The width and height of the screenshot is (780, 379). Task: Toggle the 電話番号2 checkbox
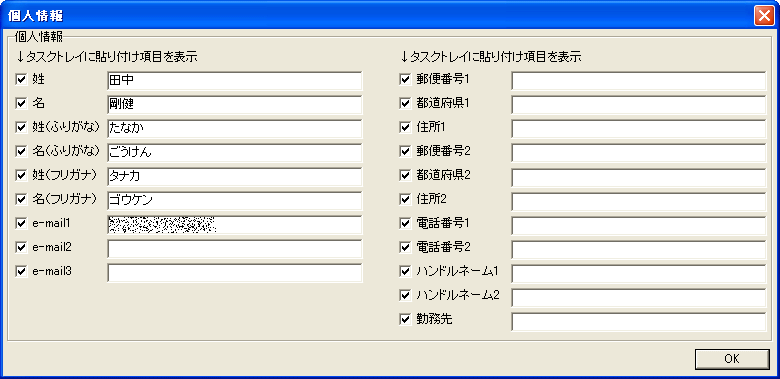coord(405,247)
